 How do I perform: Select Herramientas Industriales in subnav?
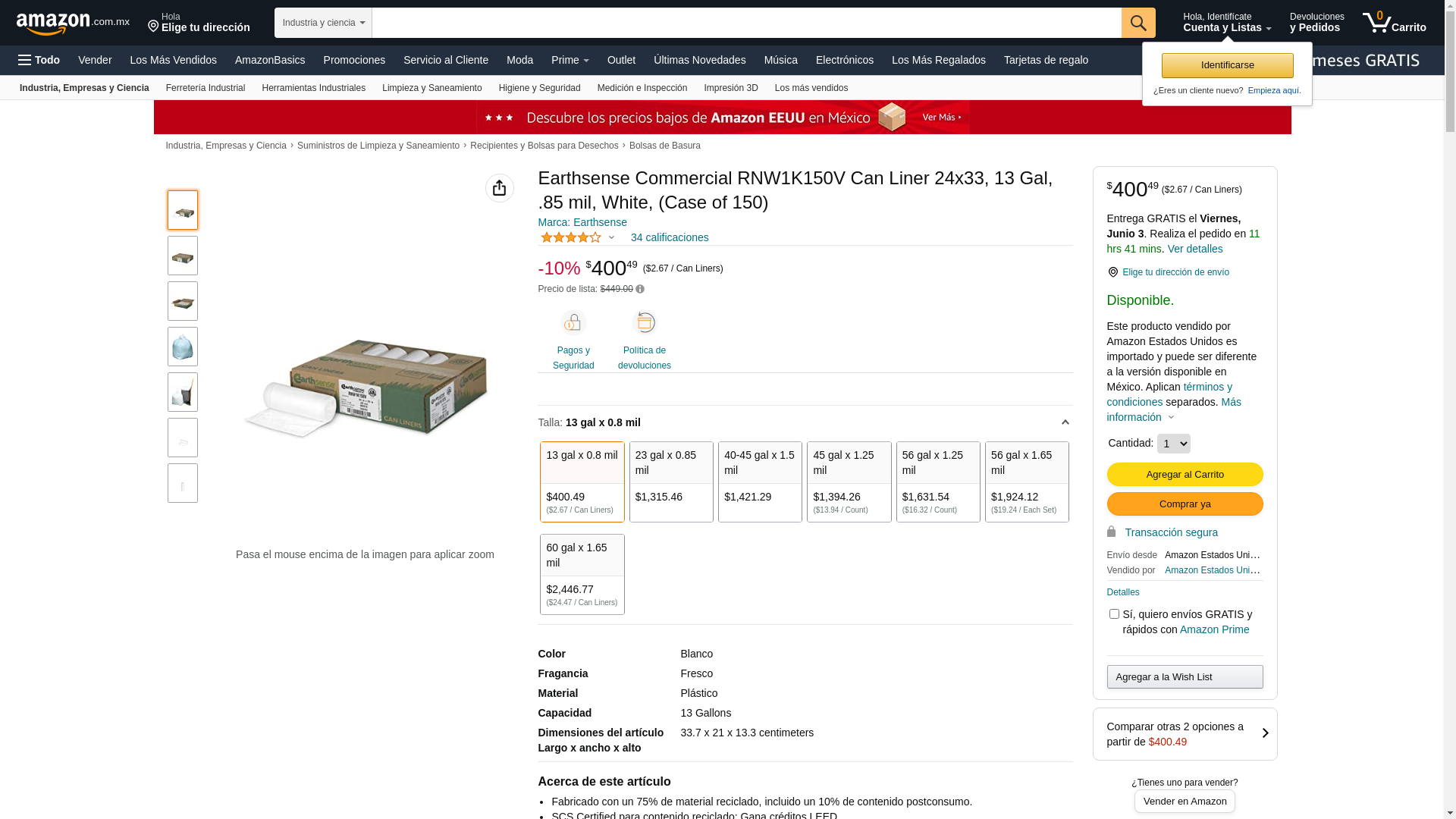313,88
